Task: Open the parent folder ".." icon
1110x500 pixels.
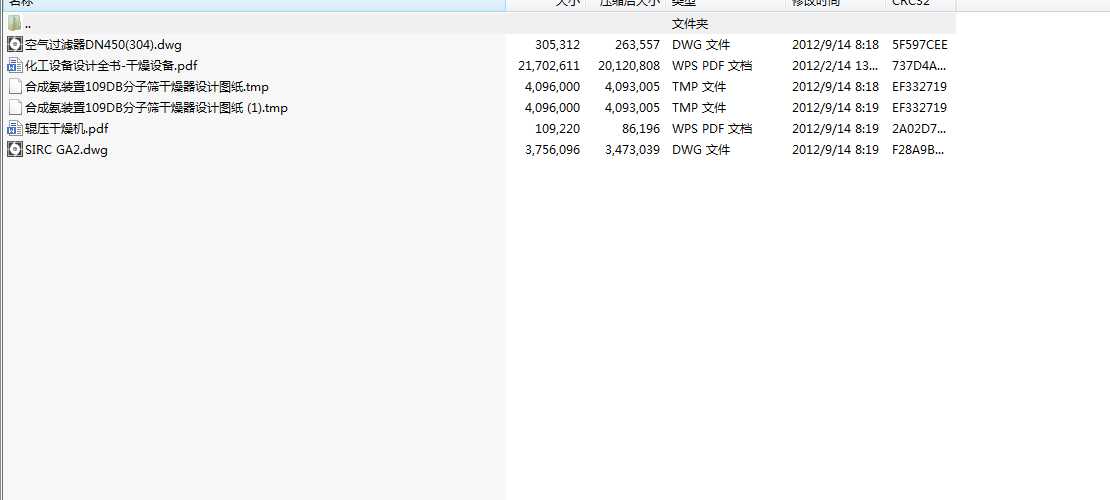Action: [14, 24]
